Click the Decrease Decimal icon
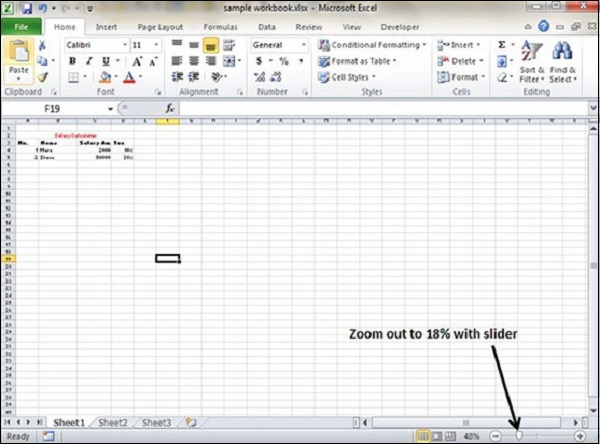Viewport: 600px width, 444px height. click(x=276, y=77)
